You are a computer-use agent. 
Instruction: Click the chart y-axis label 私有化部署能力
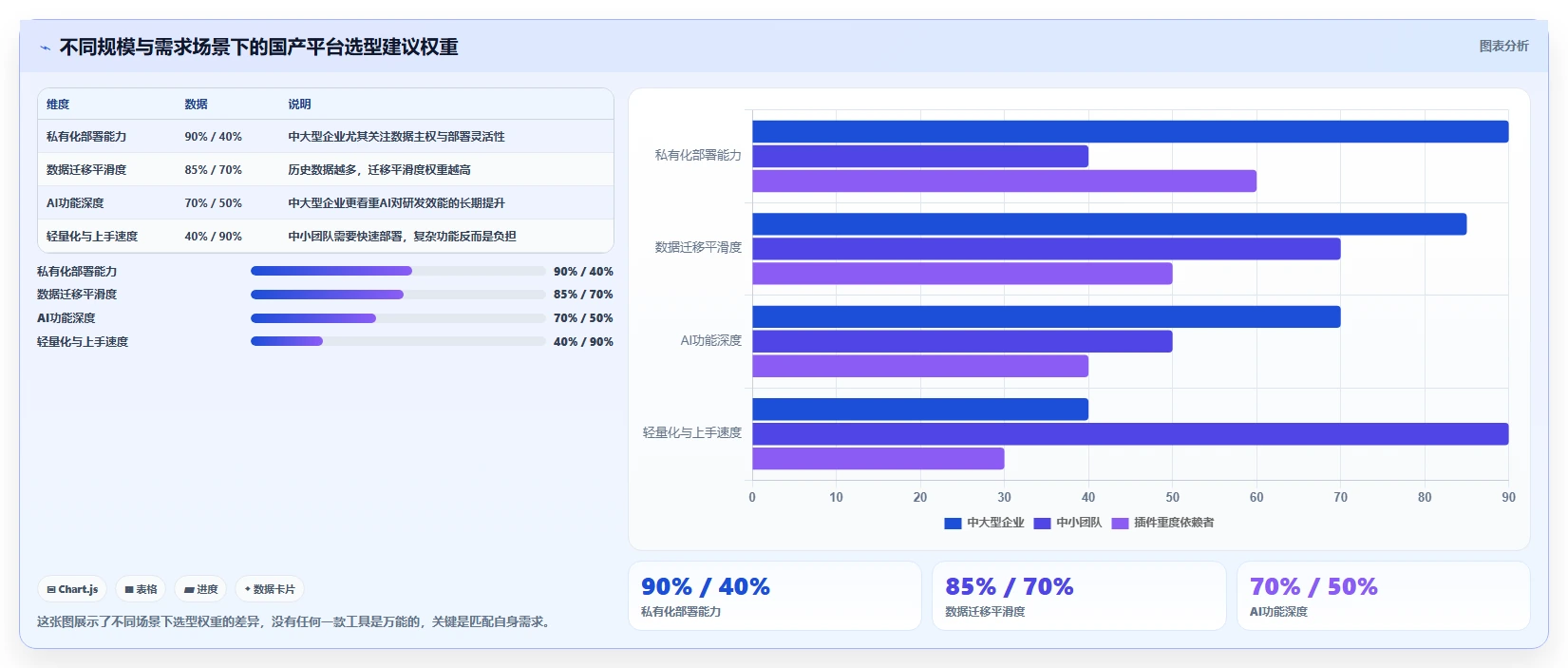pos(698,155)
